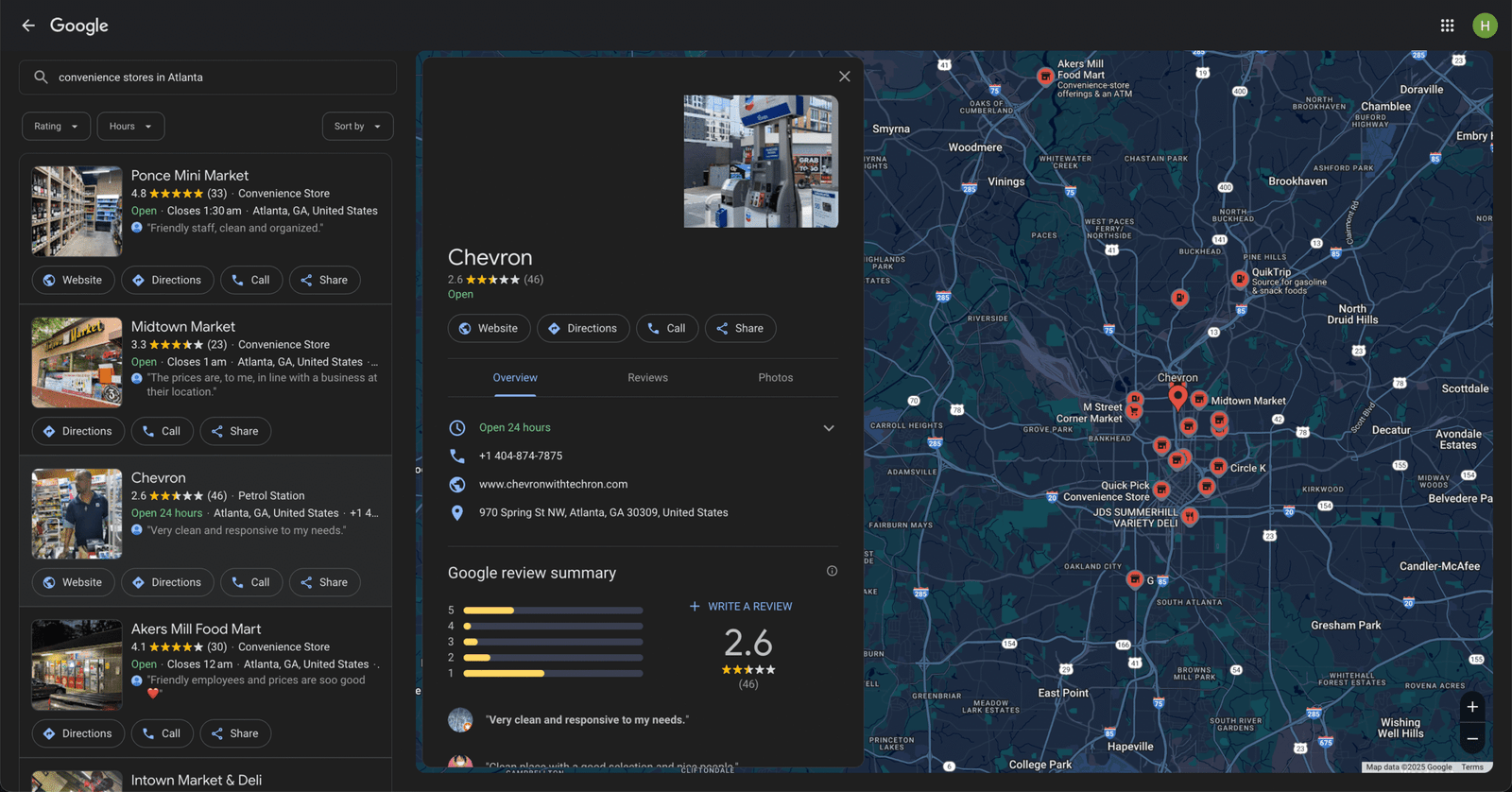Click selected Chevron map pin

click(x=1177, y=396)
